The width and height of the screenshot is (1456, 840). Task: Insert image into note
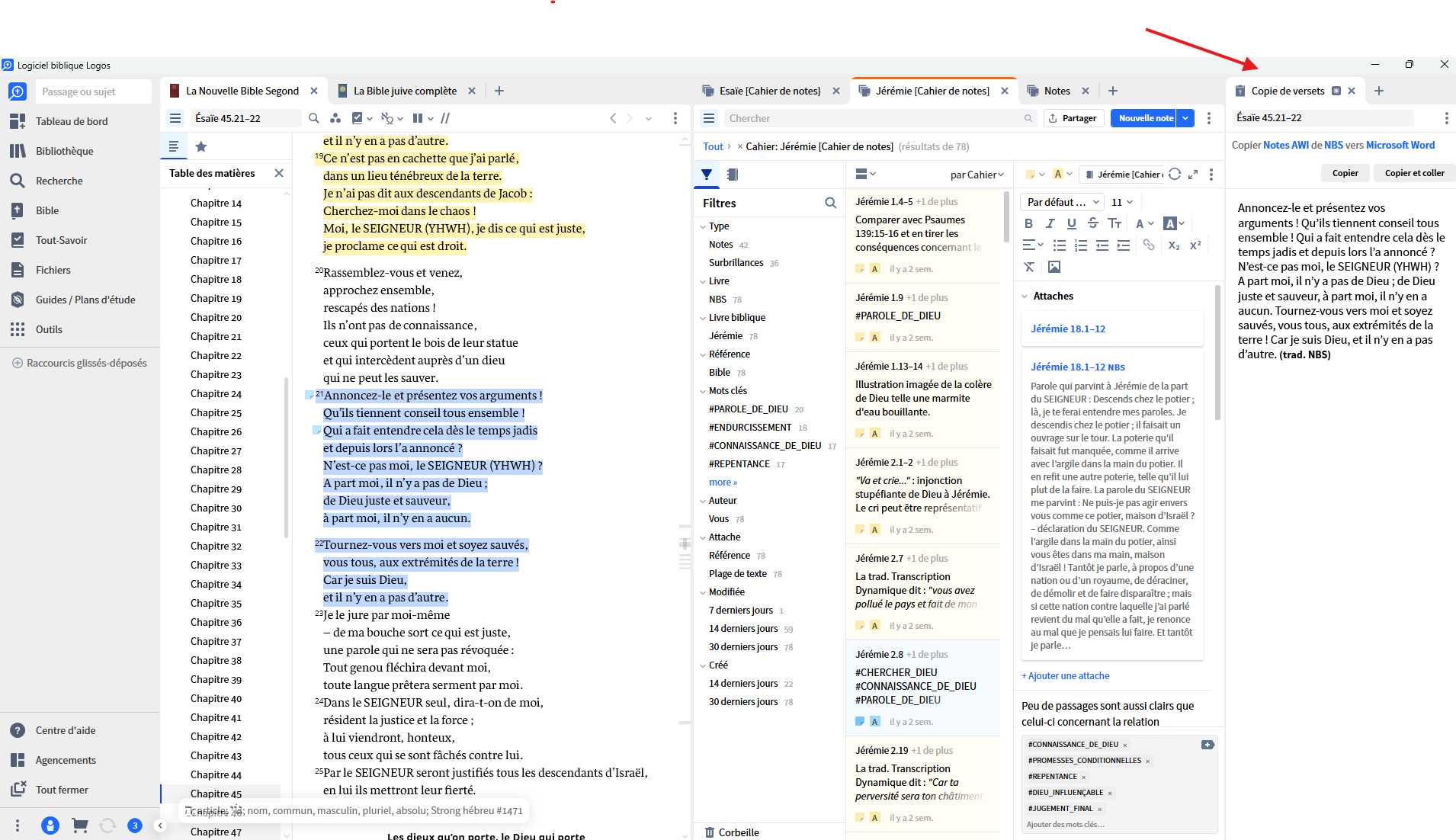[x=1054, y=267]
